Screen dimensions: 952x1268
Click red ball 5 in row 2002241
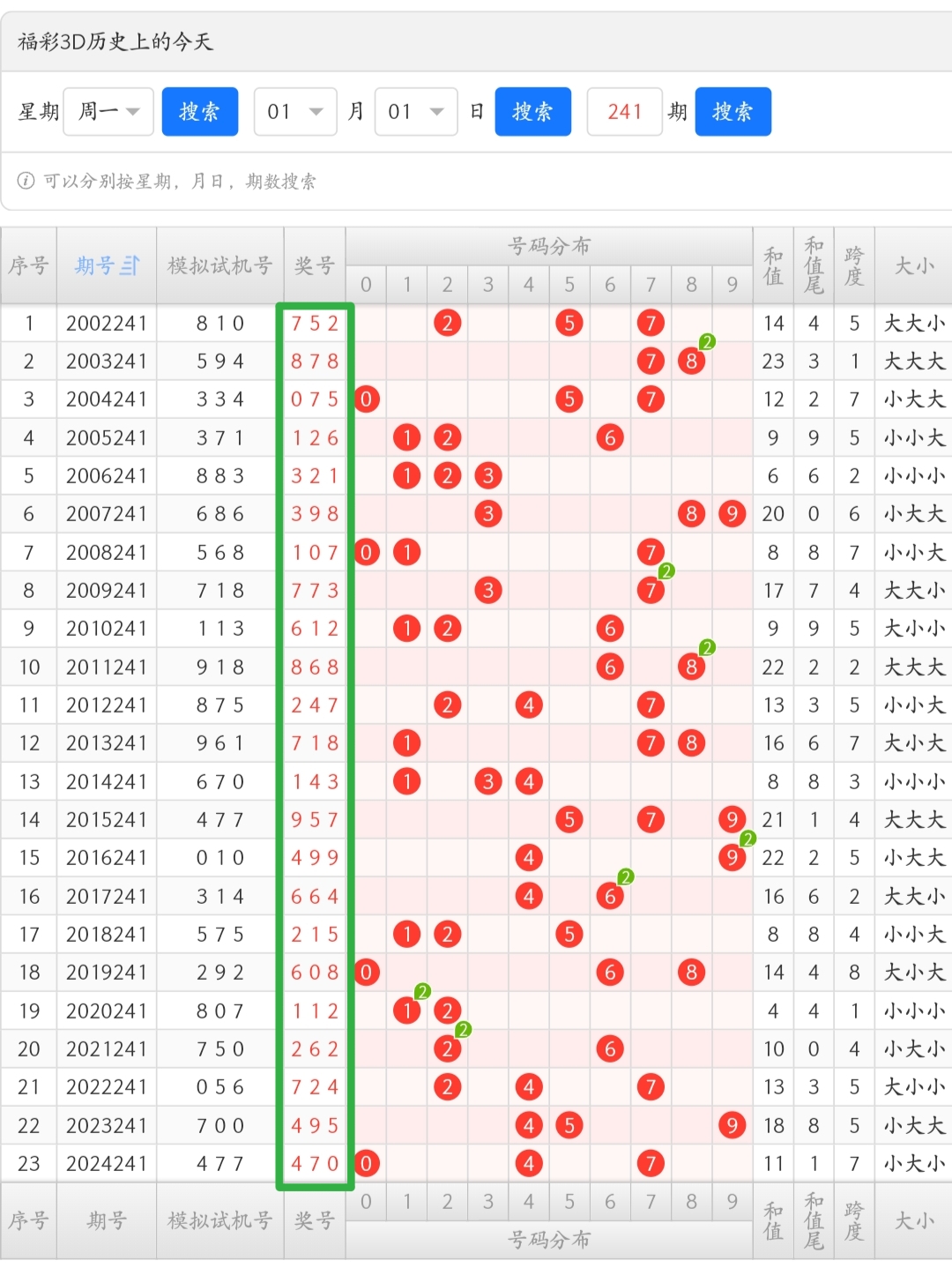point(569,324)
